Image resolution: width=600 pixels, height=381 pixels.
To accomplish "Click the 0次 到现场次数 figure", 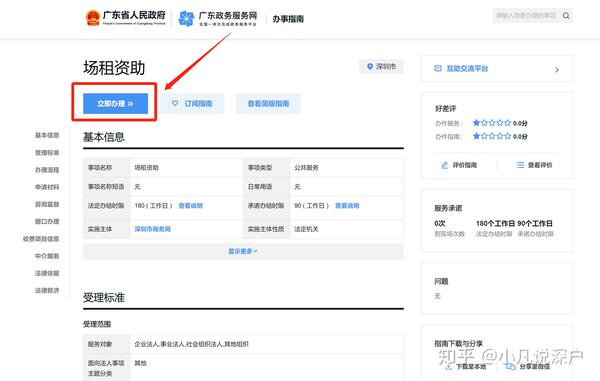I will tap(440, 223).
